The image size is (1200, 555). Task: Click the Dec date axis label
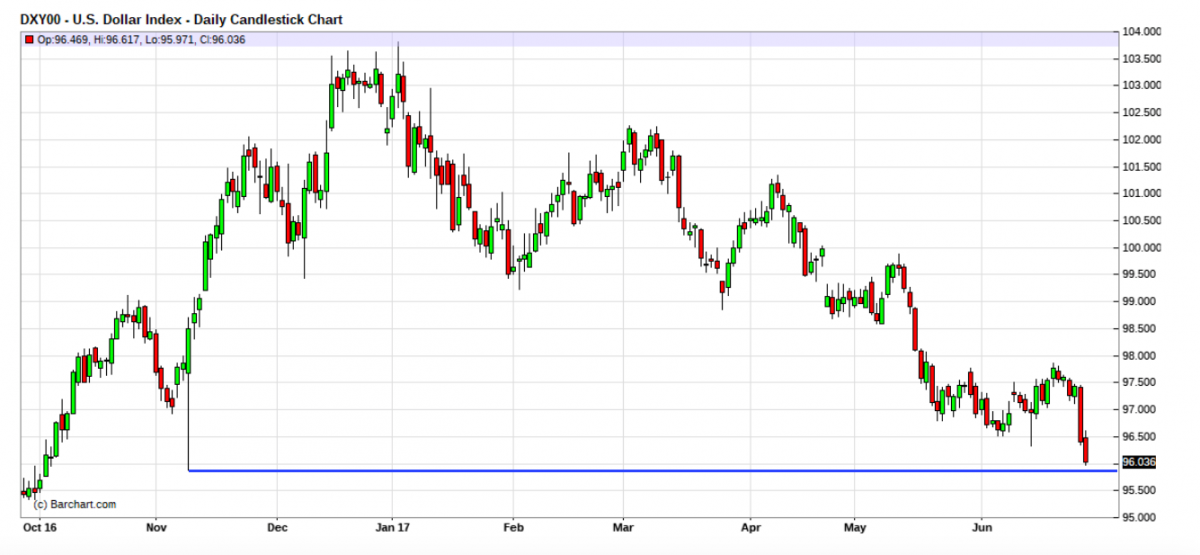pyautogui.click(x=277, y=525)
